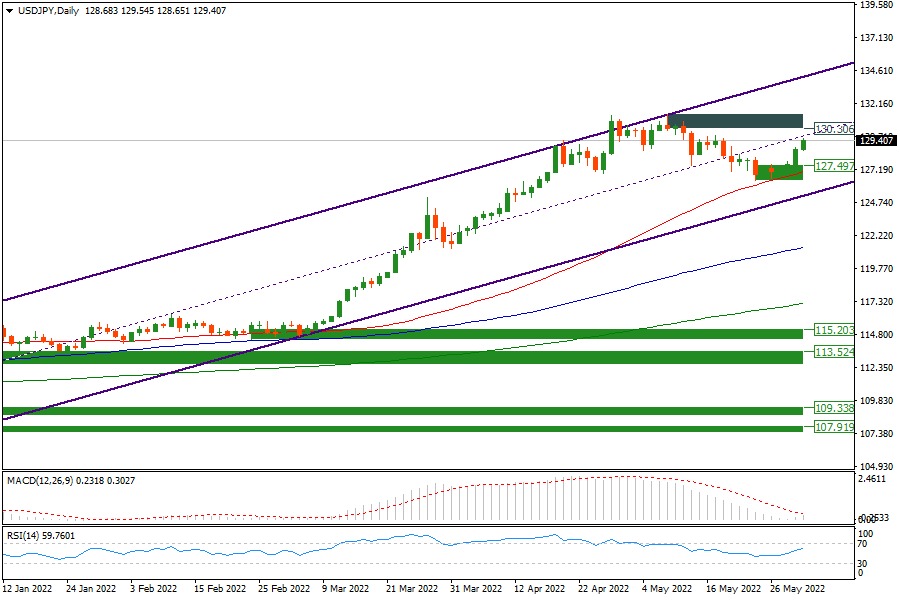Select the 130.306 price level label
The height and width of the screenshot is (600, 900).
click(x=834, y=129)
